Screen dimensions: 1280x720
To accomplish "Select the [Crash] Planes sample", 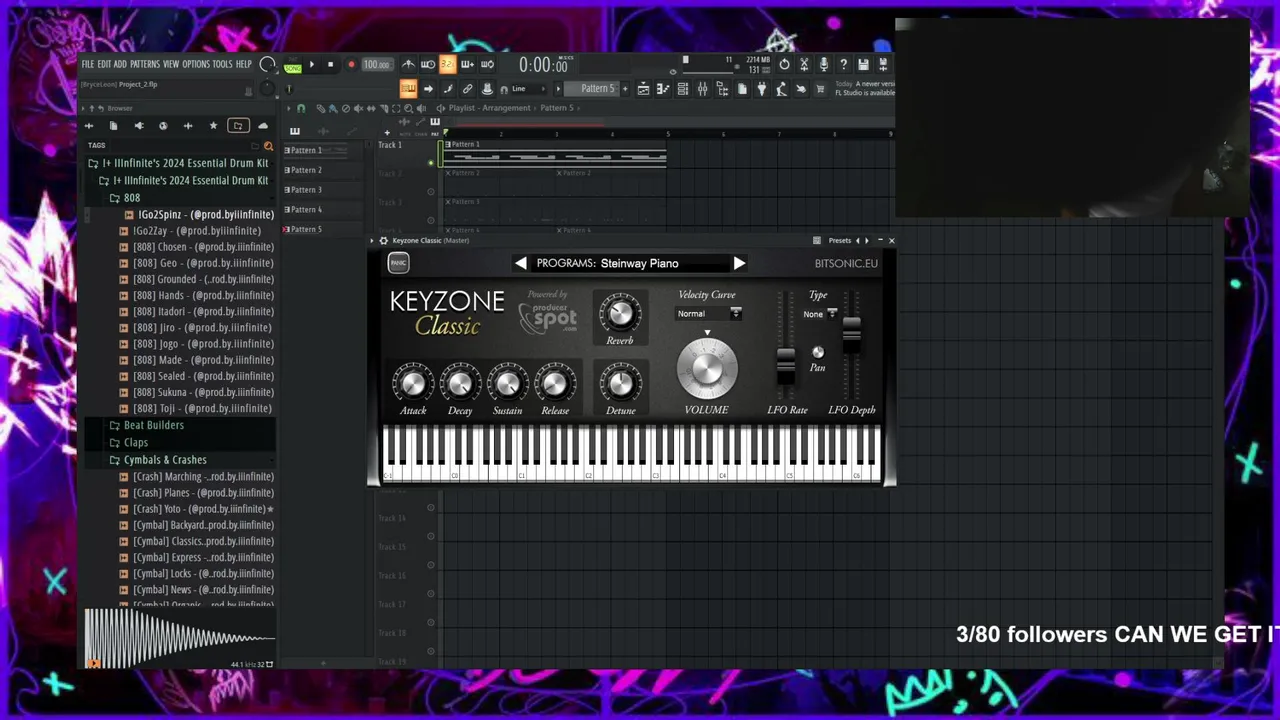I will coord(196,492).
